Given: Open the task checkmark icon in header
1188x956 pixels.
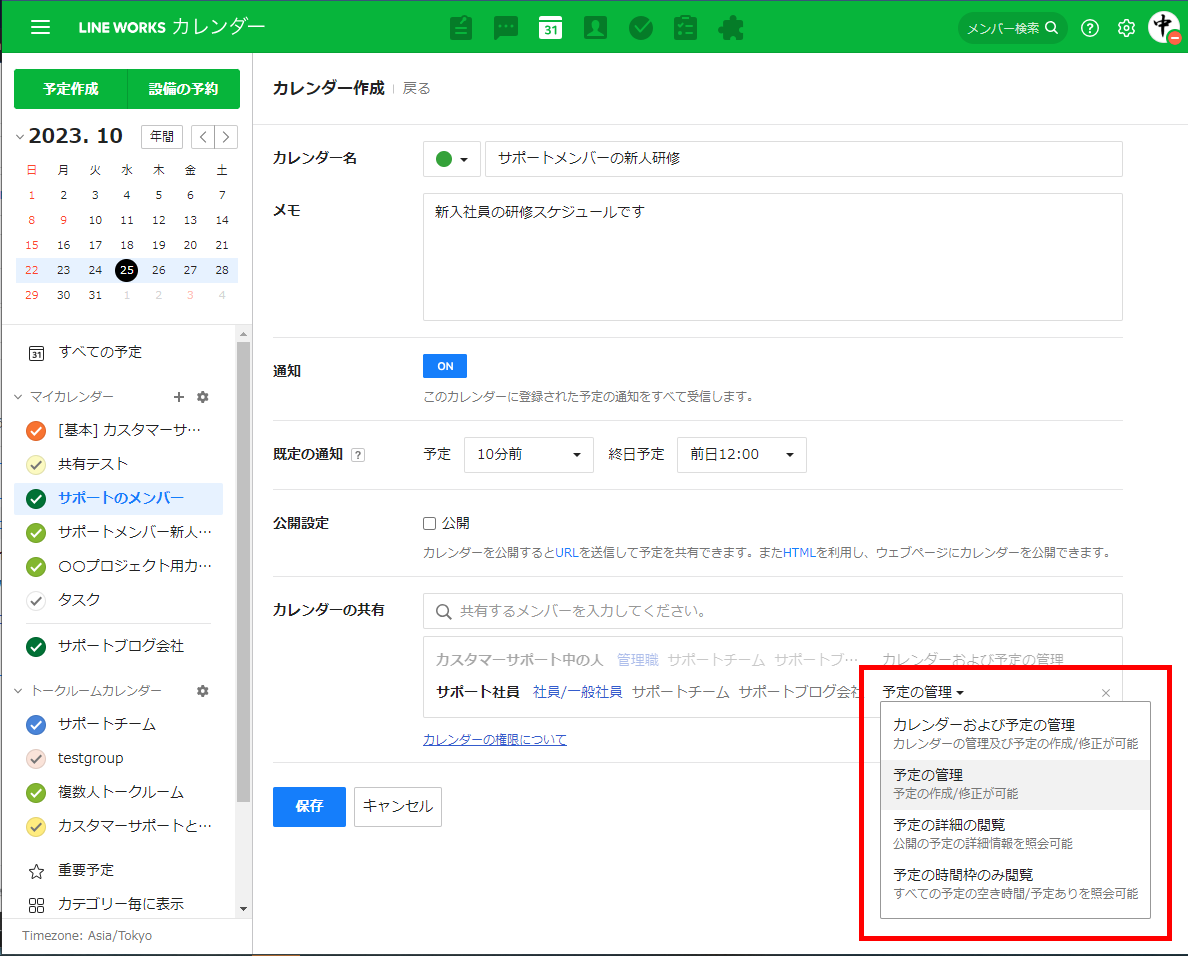Looking at the screenshot, I should (x=641, y=28).
